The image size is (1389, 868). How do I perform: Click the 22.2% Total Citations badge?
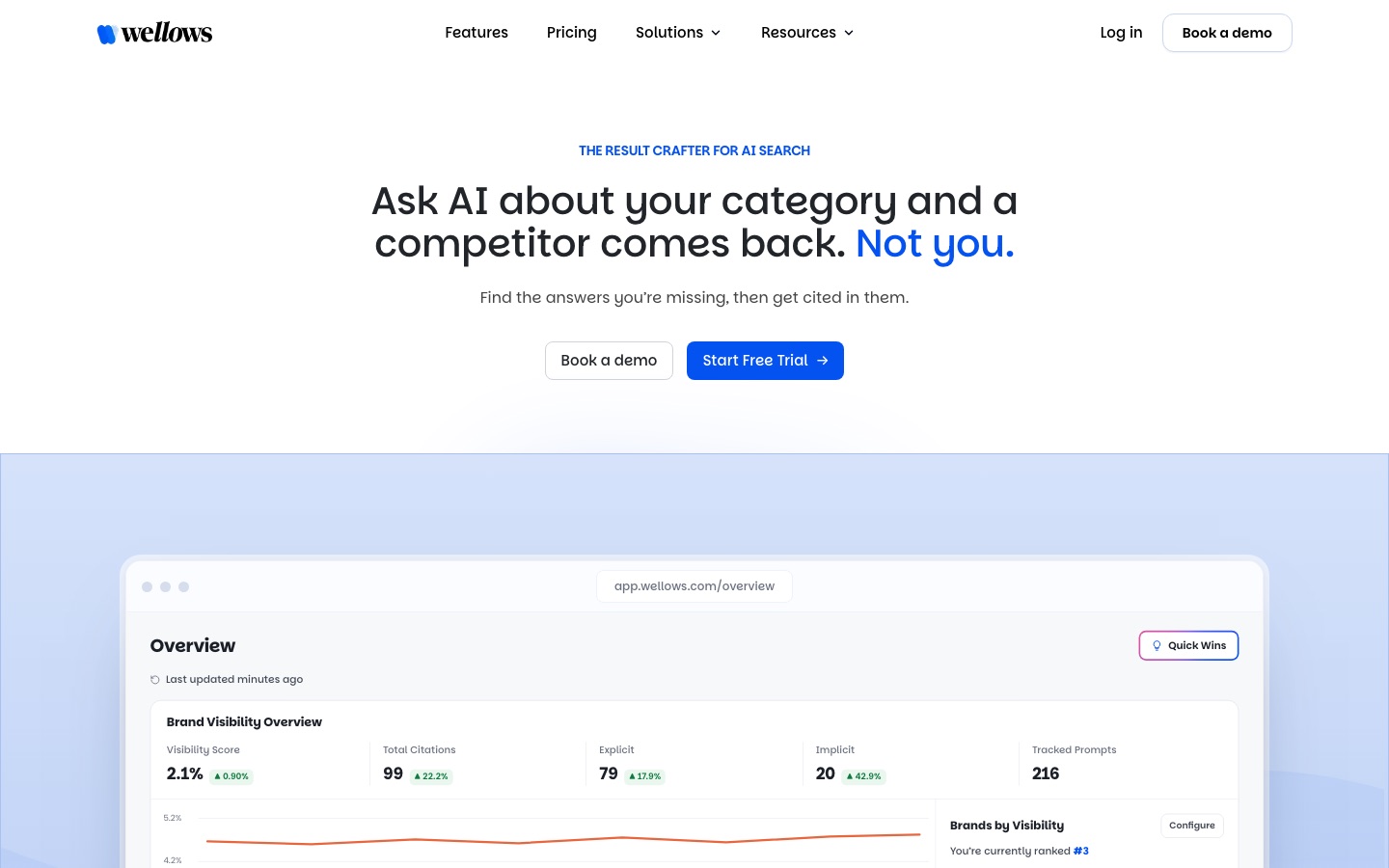pyautogui.click(x=431, y=776)
